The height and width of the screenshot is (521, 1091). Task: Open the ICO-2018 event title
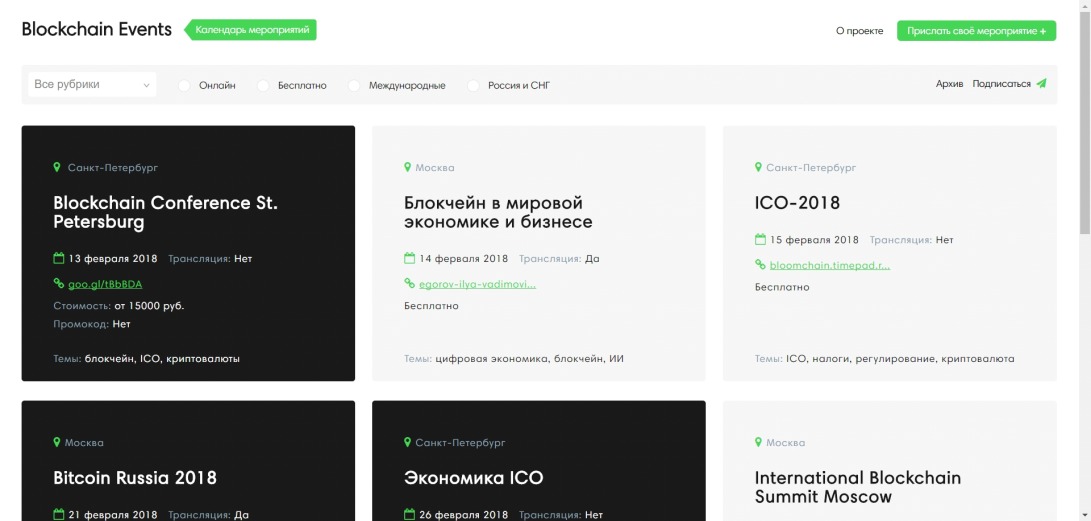tap(797, 202)
